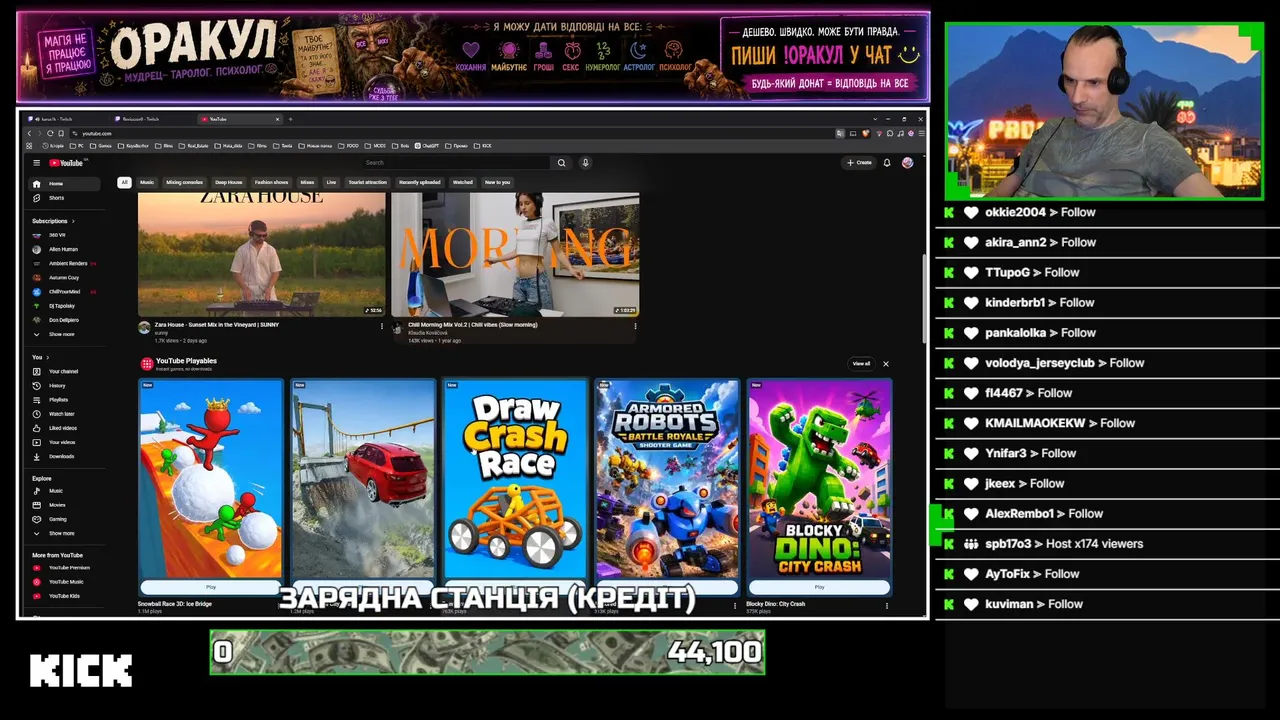Select the Music filter chip

click(147, 182)
